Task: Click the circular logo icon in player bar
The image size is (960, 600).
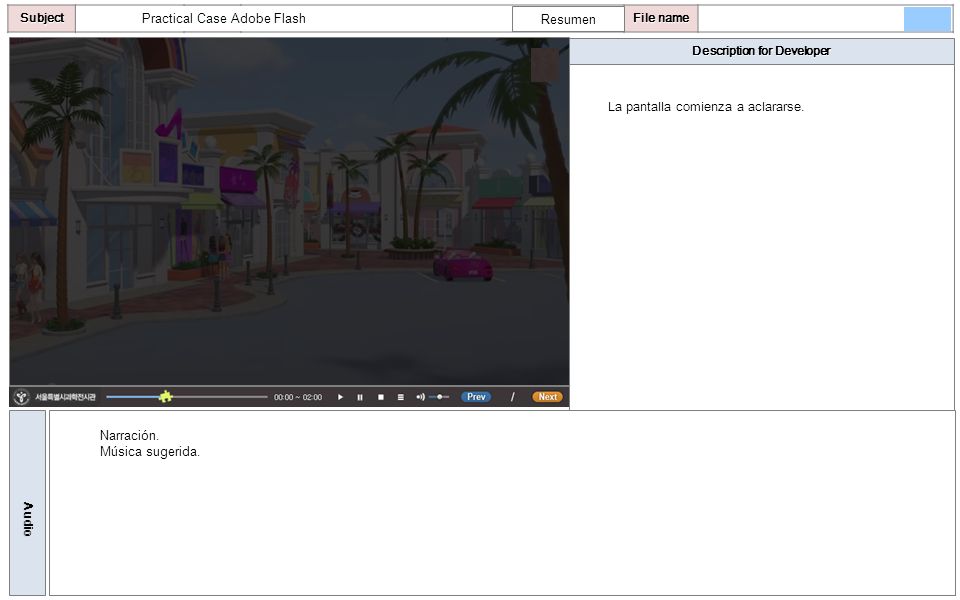Action: click(21, 397)
